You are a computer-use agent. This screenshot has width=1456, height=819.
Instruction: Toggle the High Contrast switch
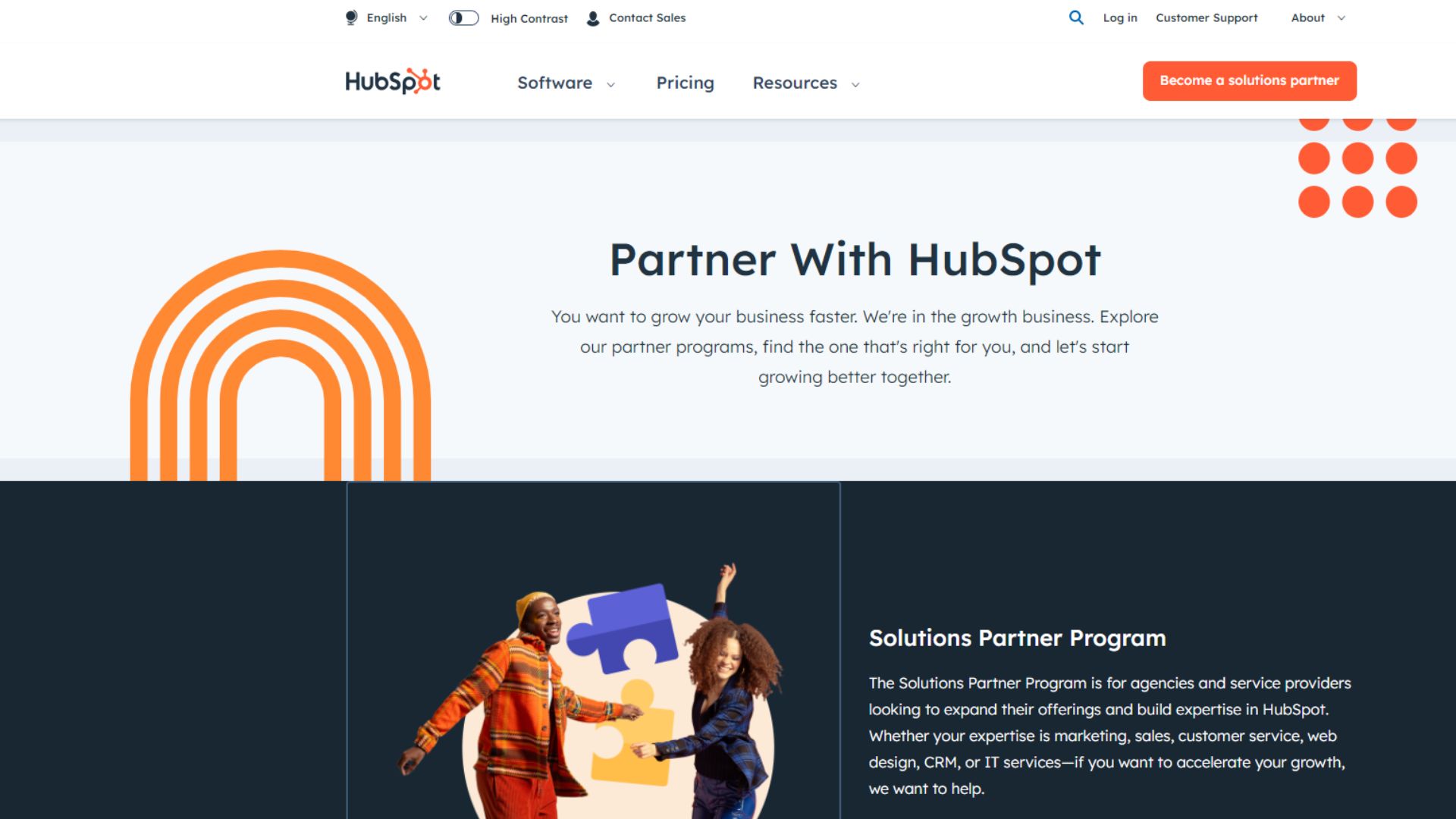463,17
